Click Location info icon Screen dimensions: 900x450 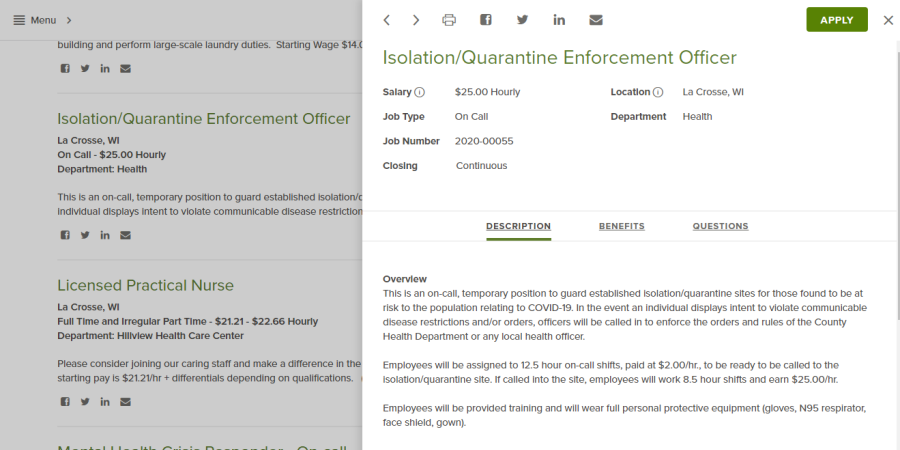[658, 92]
